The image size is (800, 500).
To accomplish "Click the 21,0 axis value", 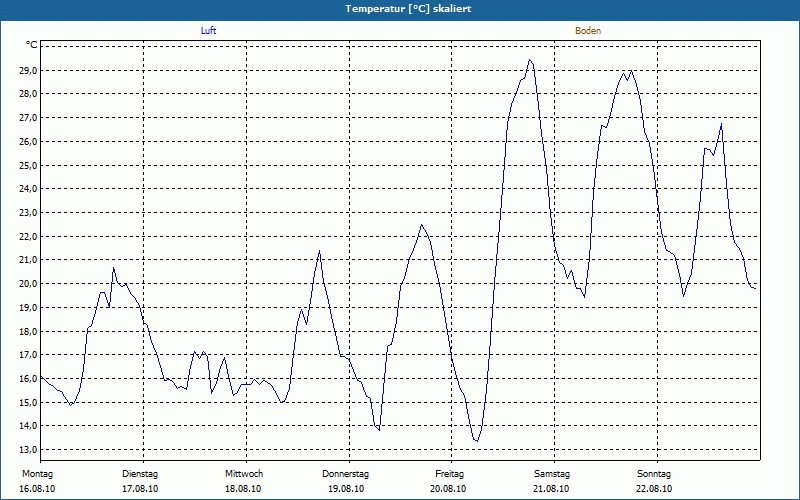I will (28, 260).
